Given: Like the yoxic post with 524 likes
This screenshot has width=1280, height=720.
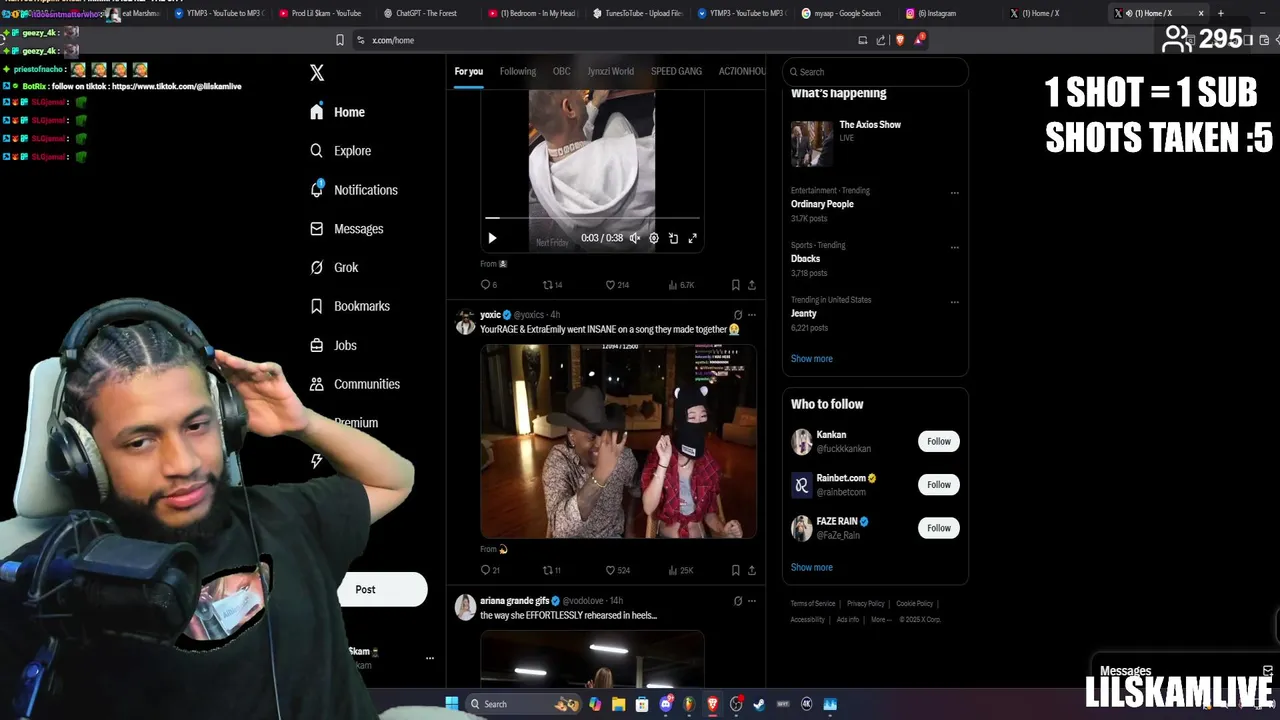Looking at the screenshot, I should pos(617,570).
